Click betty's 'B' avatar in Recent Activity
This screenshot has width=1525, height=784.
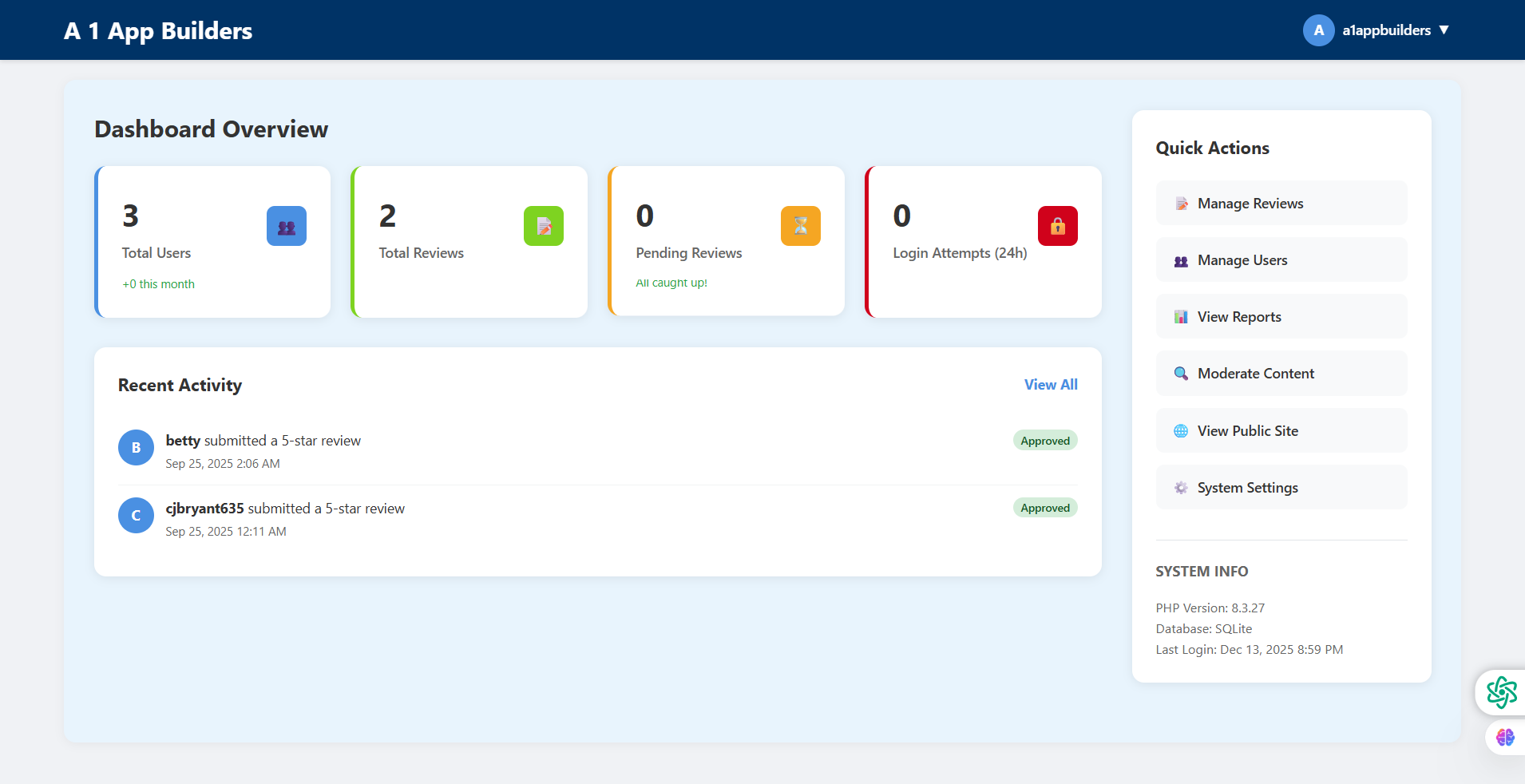[136, 448]
